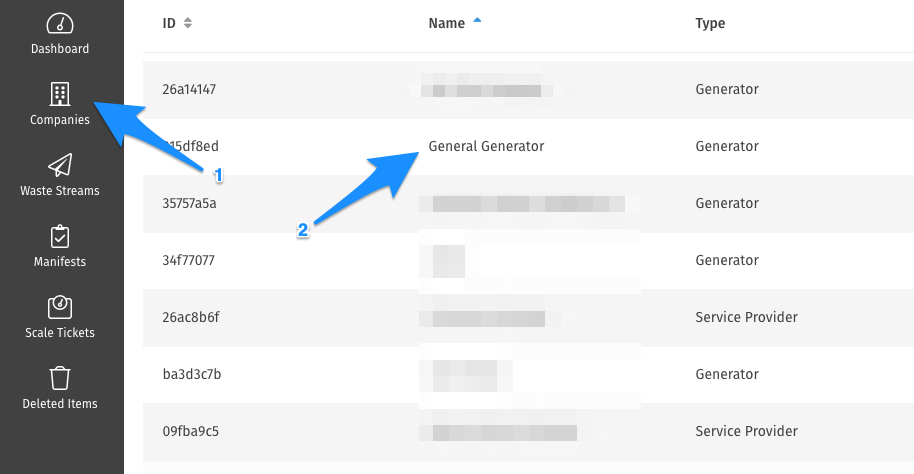This screenshot has width=914, height=474.
Task: Open company with ID 26a14147
Action: (528, 90)
